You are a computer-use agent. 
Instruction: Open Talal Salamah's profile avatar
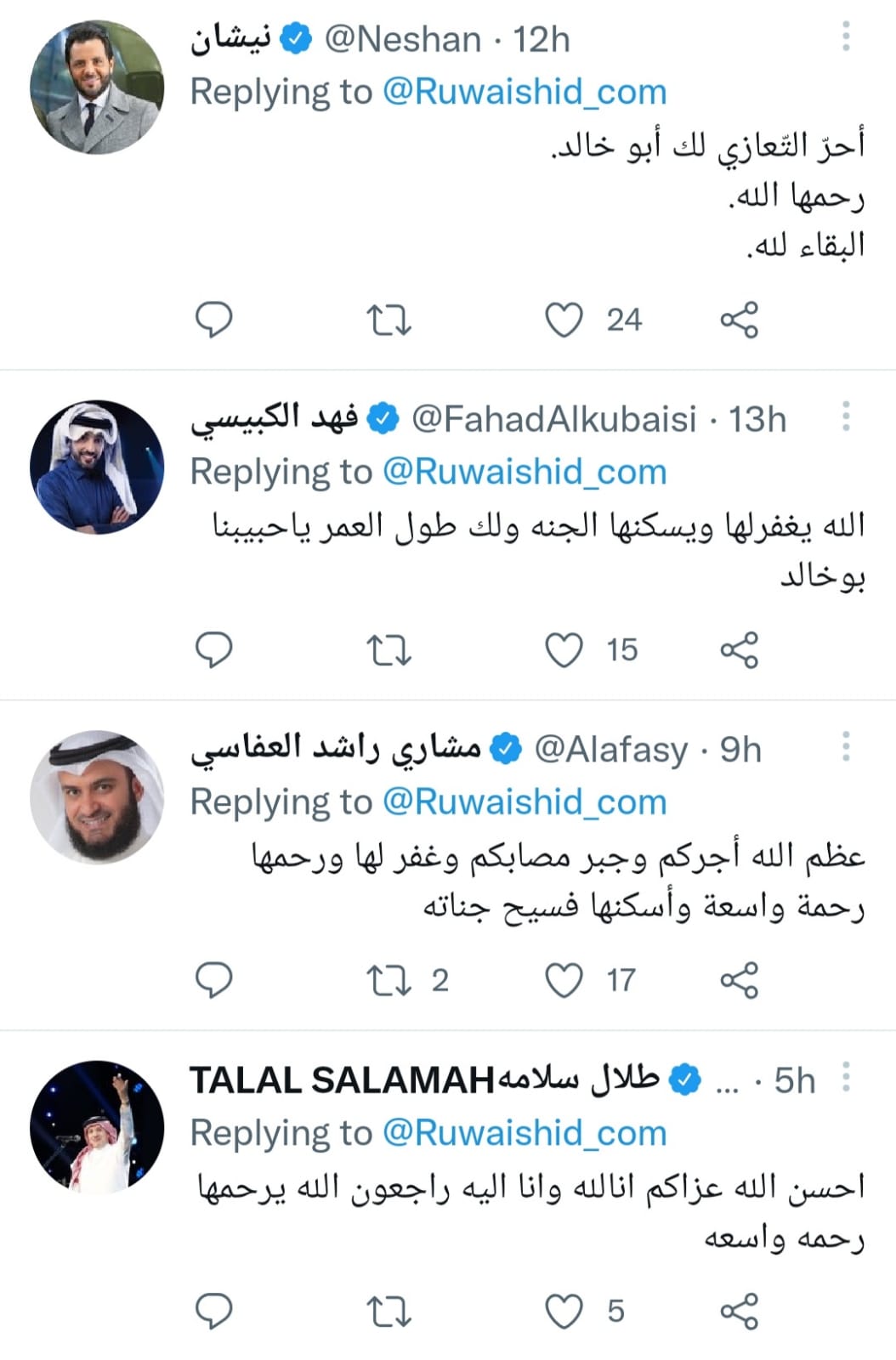[x=97, y=1127]
